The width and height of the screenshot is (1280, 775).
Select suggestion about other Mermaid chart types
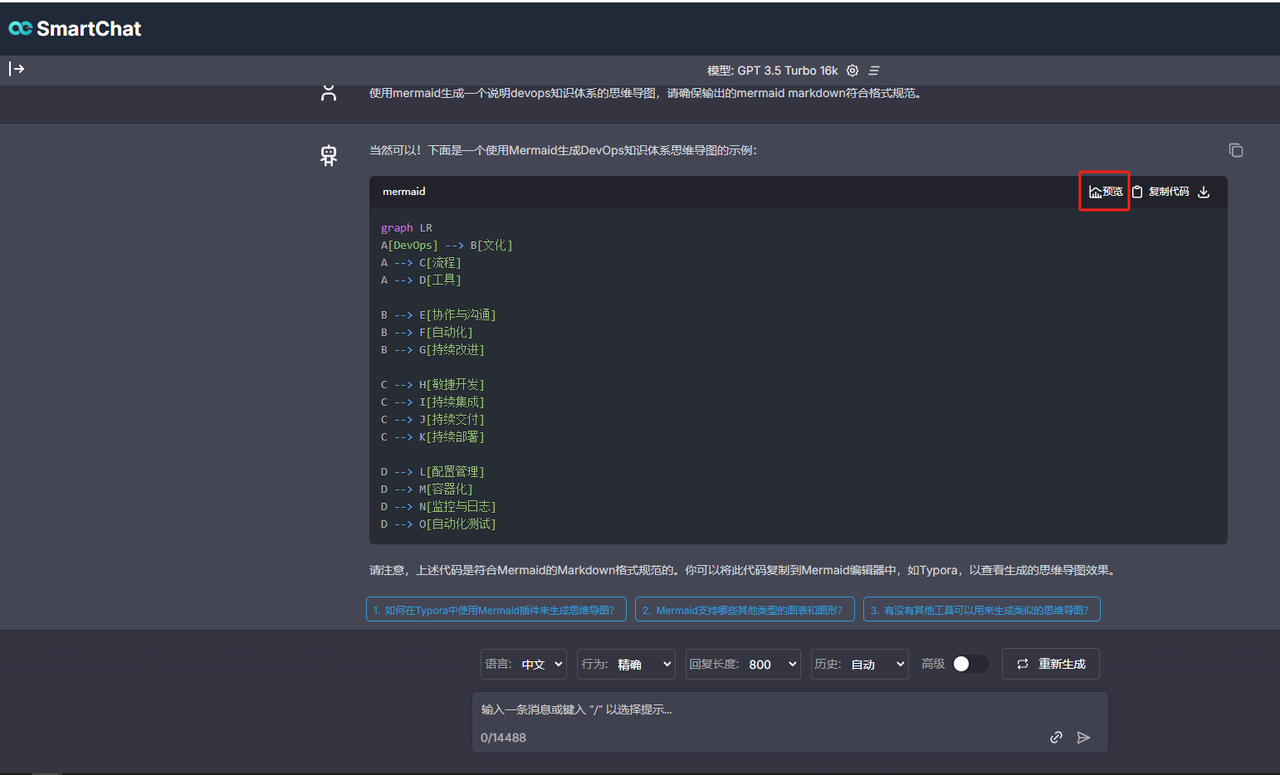point(745,609)
